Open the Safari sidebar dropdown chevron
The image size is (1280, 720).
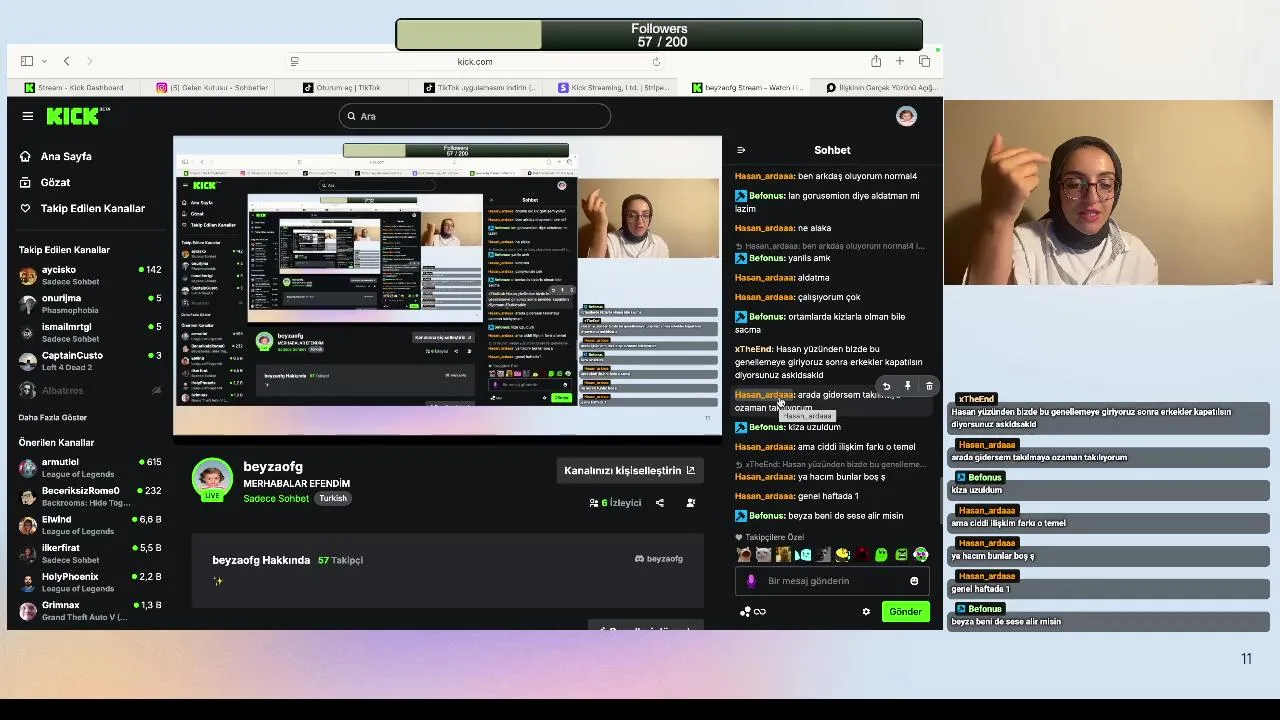tap(42, 61)
